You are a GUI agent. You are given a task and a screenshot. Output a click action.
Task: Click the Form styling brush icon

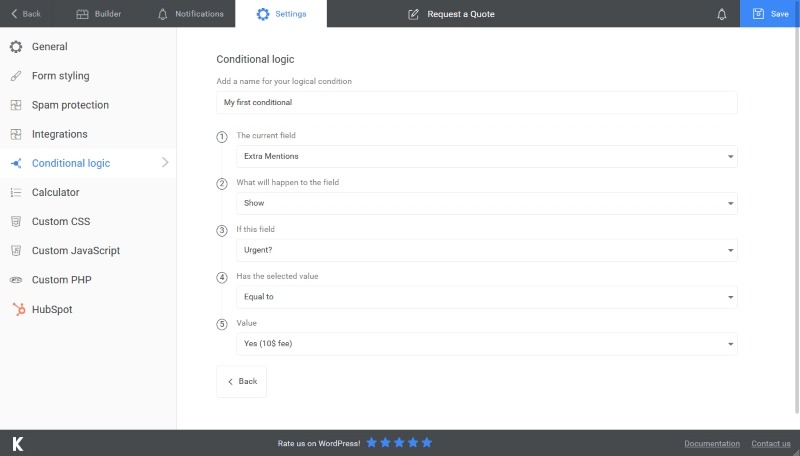[x=16, y=76]
